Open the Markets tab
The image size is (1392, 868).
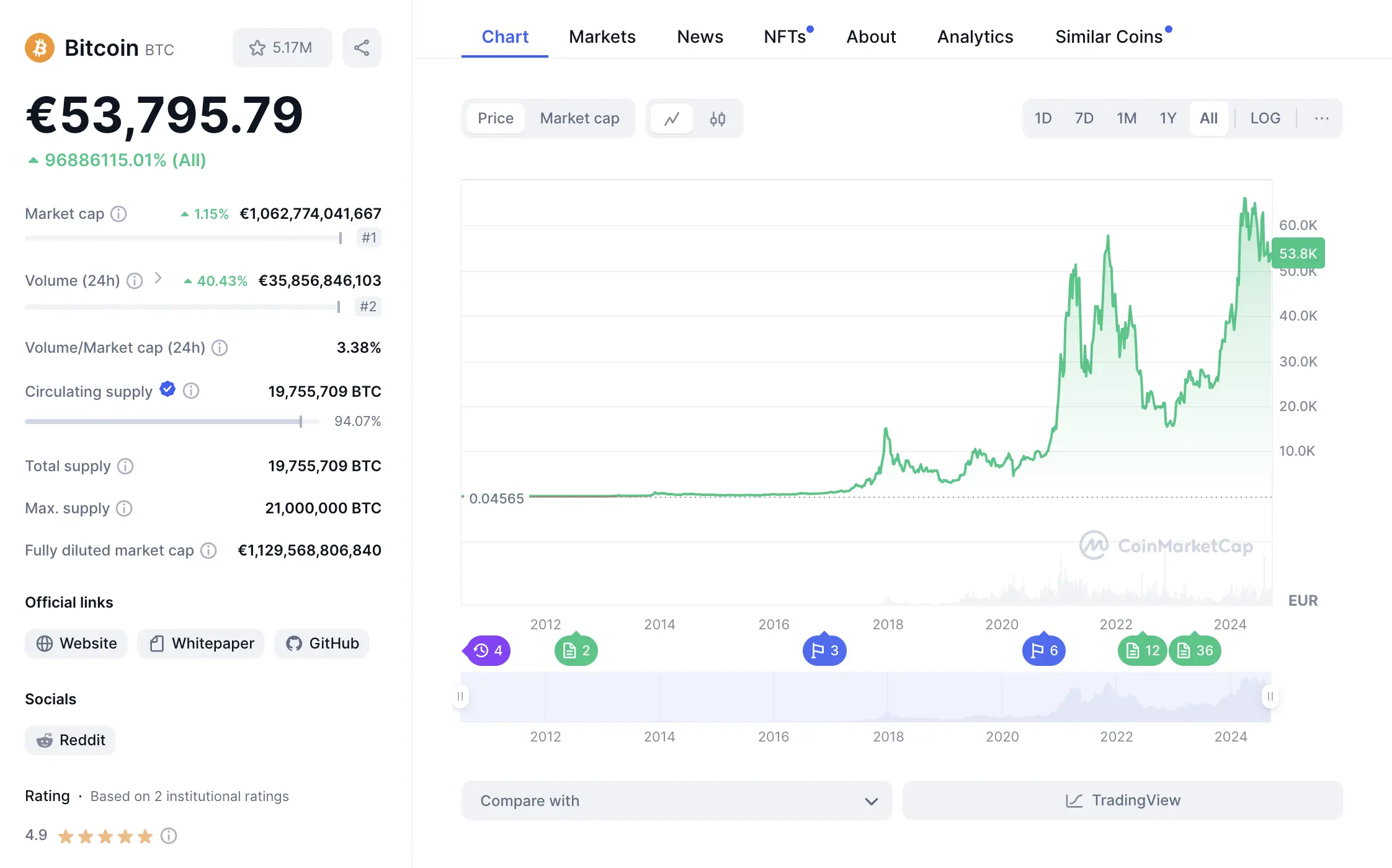coord(602,37)
